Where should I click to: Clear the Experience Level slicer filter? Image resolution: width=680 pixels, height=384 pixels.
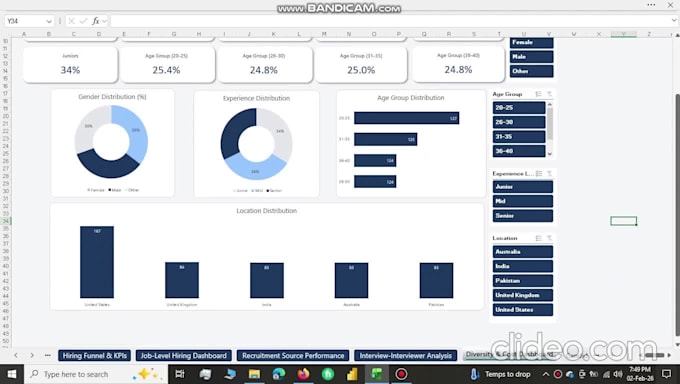(x=549, y=174)
